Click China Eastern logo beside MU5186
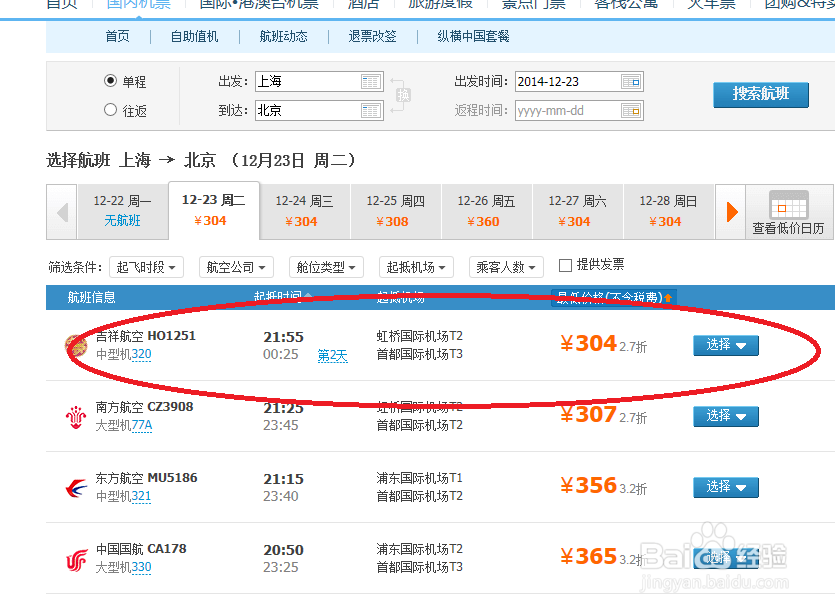 pos(76,488)
